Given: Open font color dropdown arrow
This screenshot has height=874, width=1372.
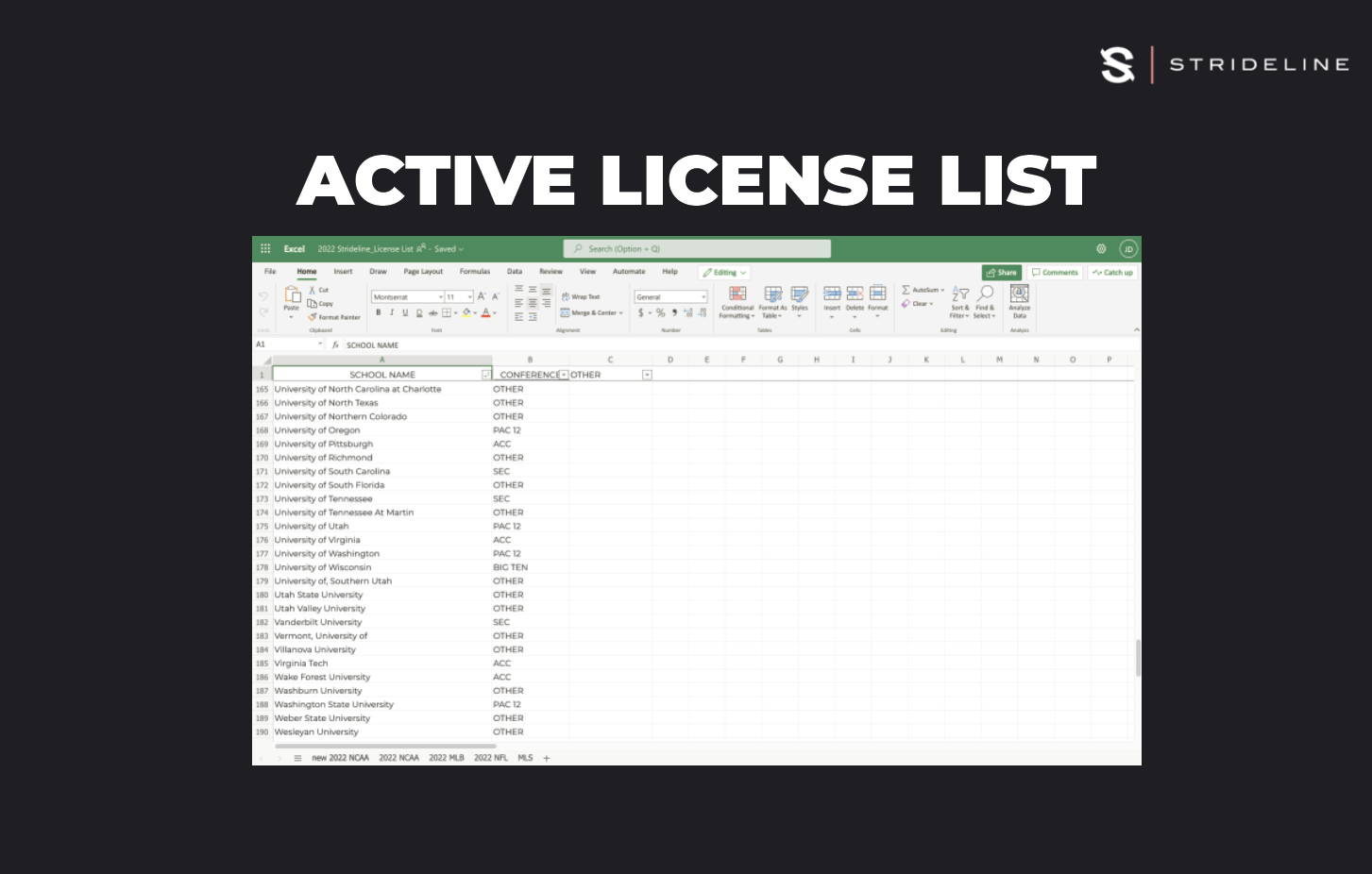Looking at the screenshot, I should 495,313.
